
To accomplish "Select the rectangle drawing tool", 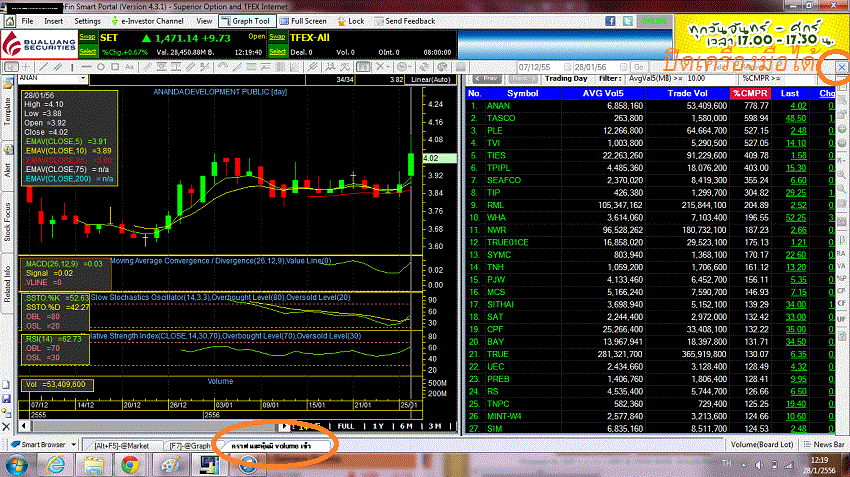I will (x=115, y=67).
